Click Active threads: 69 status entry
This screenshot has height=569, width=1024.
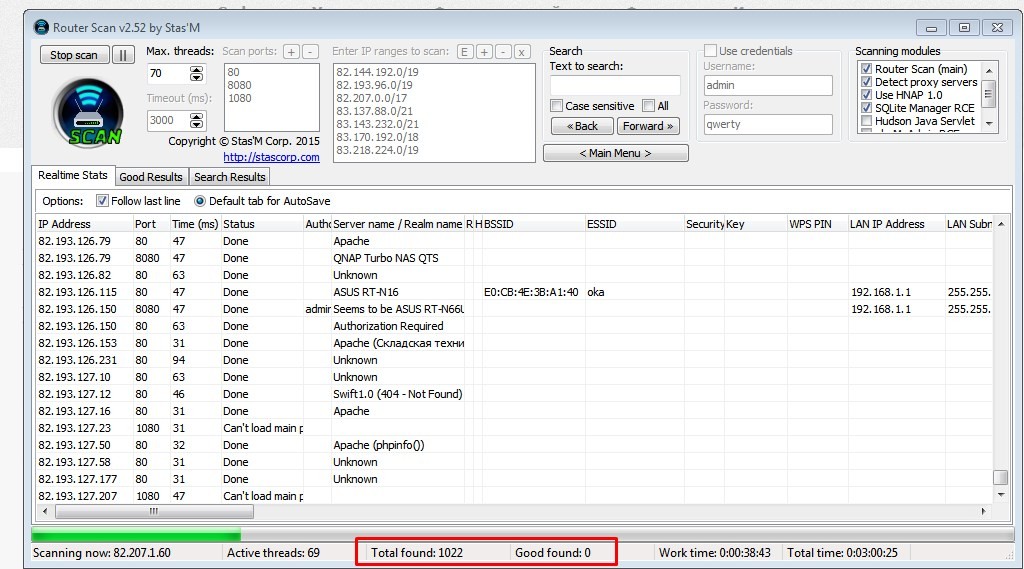click(274, 553)
